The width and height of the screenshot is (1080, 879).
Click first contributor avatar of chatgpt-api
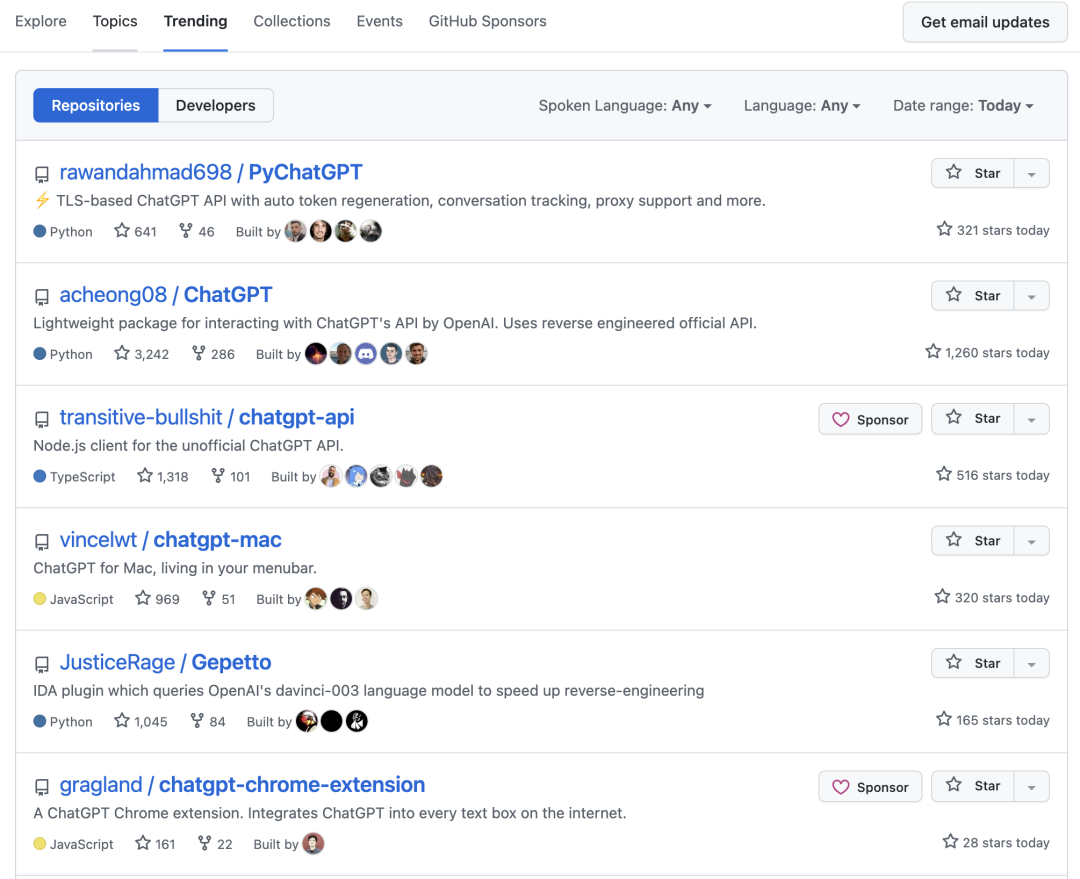coord(331,476)
